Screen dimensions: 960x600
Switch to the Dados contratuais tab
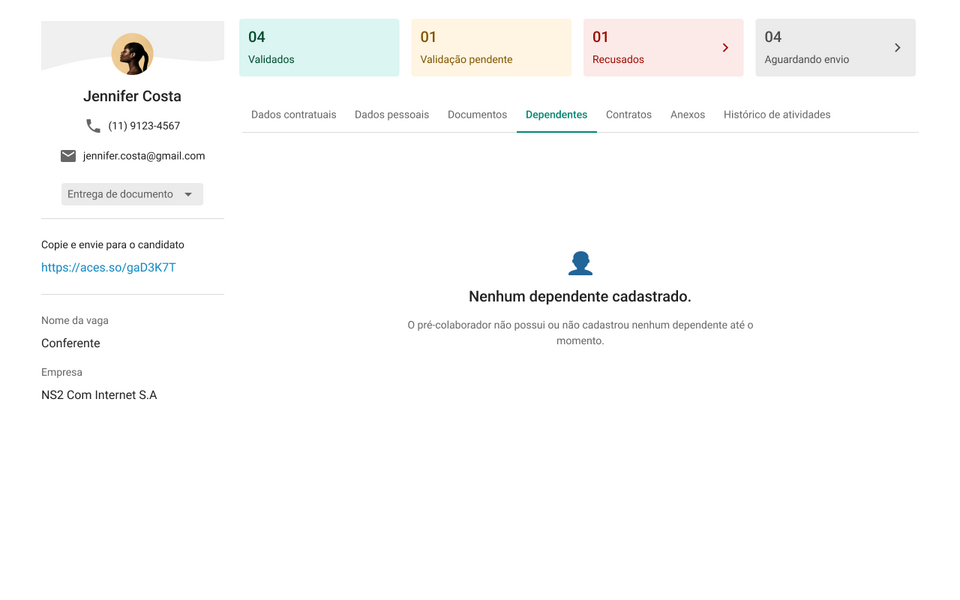[x=293, y=114]
